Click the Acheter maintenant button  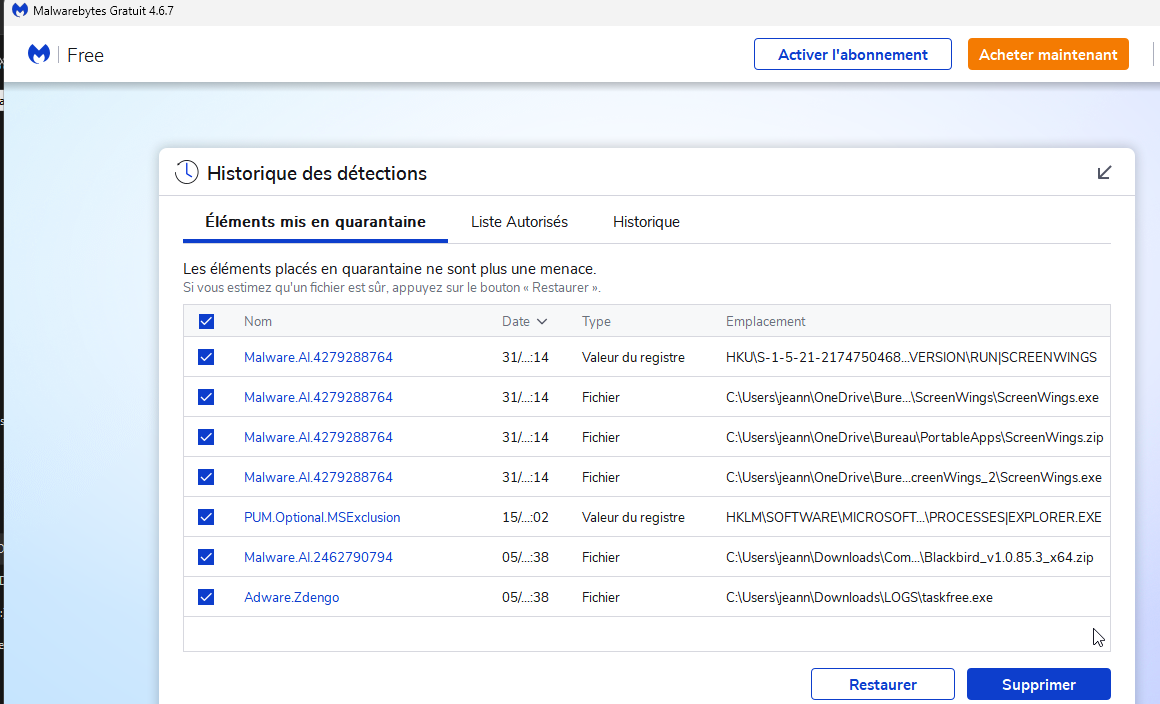point(1048,55)
